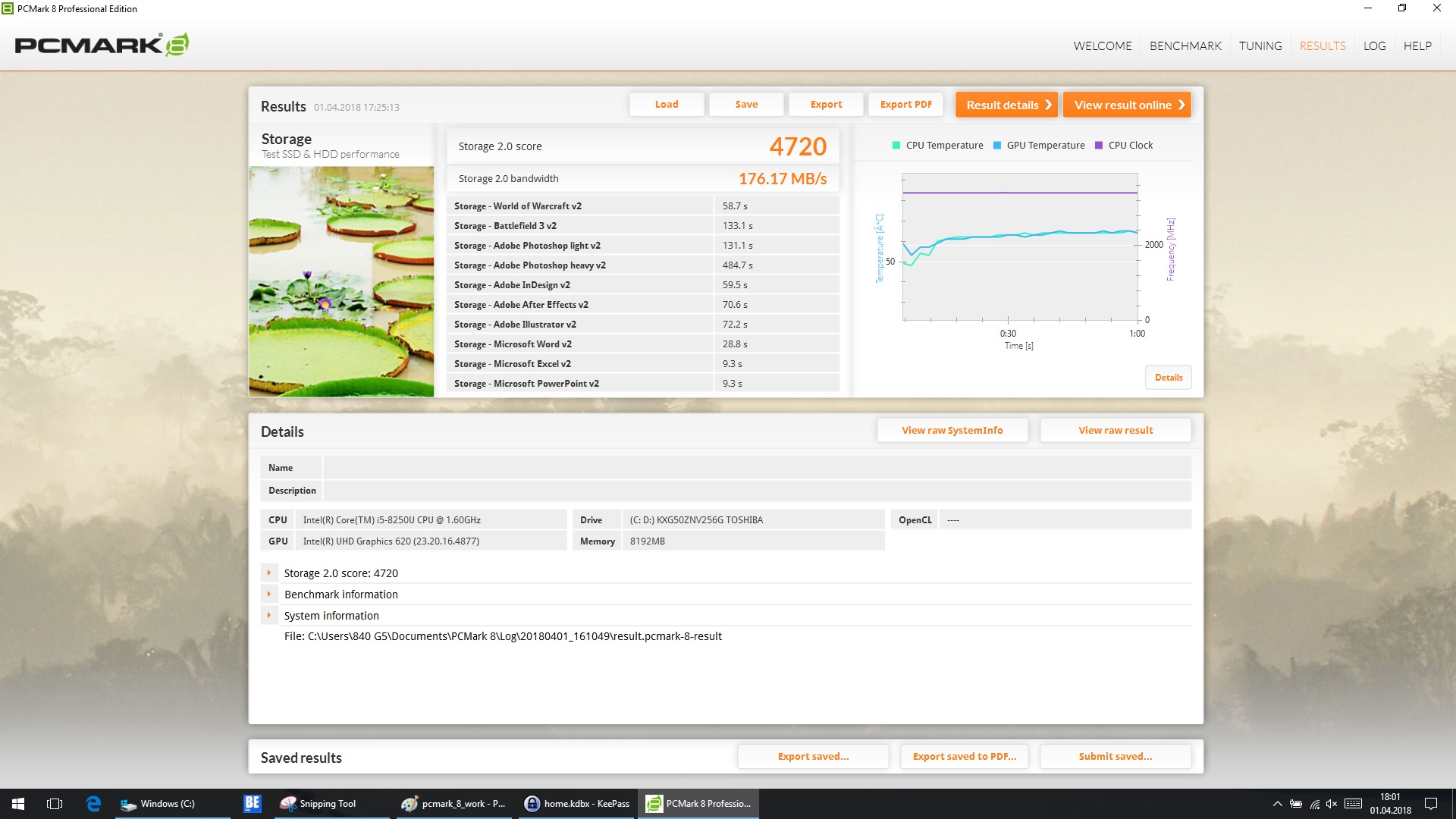Switch to Snipping Tool
Screen dimensions: 1456x819
click(x=331, y=803)
